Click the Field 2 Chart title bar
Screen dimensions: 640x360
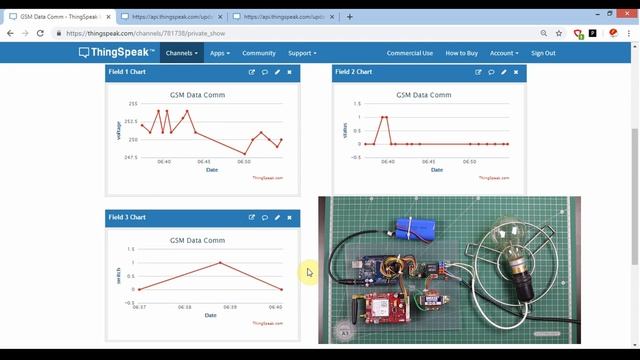point(429,73)
